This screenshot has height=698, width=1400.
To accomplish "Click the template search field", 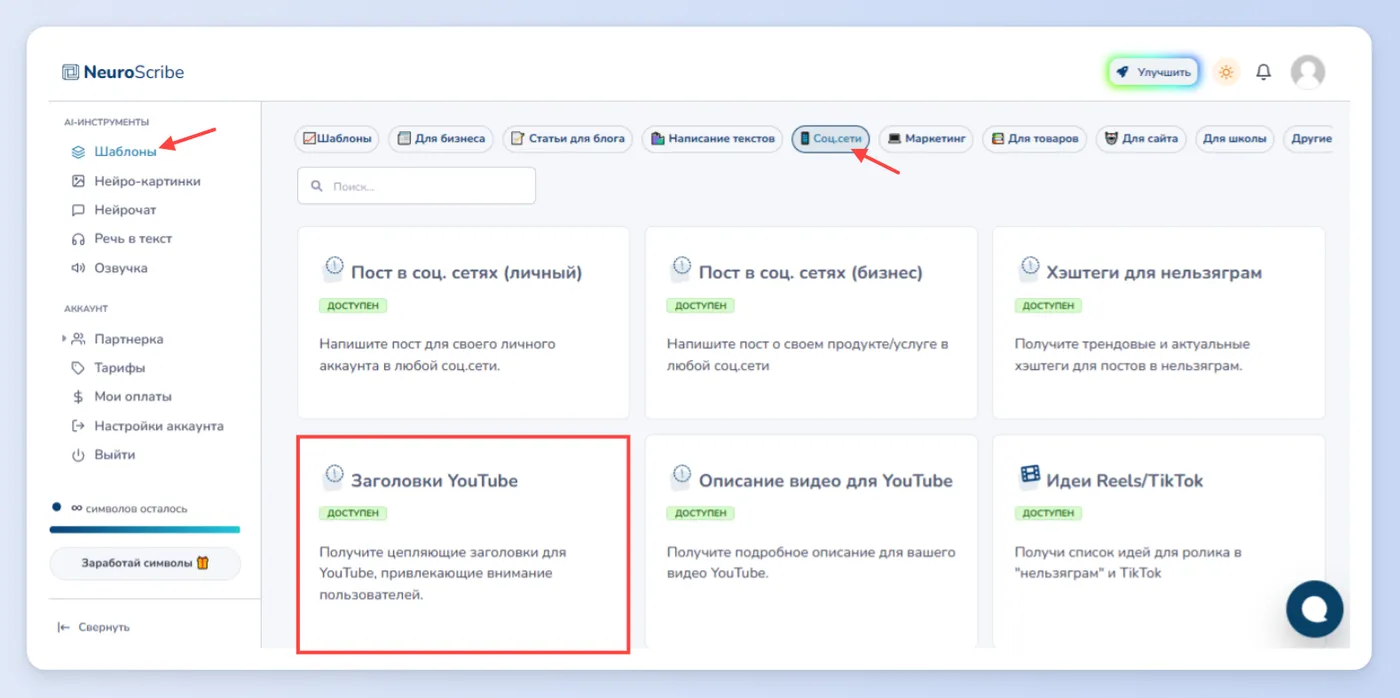I will point(416,186).
